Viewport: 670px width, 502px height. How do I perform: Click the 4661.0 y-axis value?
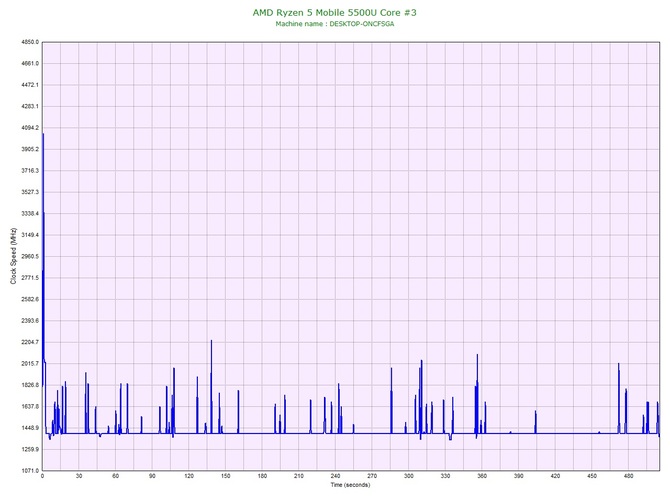pyautogui.click(x=29, y=64)
